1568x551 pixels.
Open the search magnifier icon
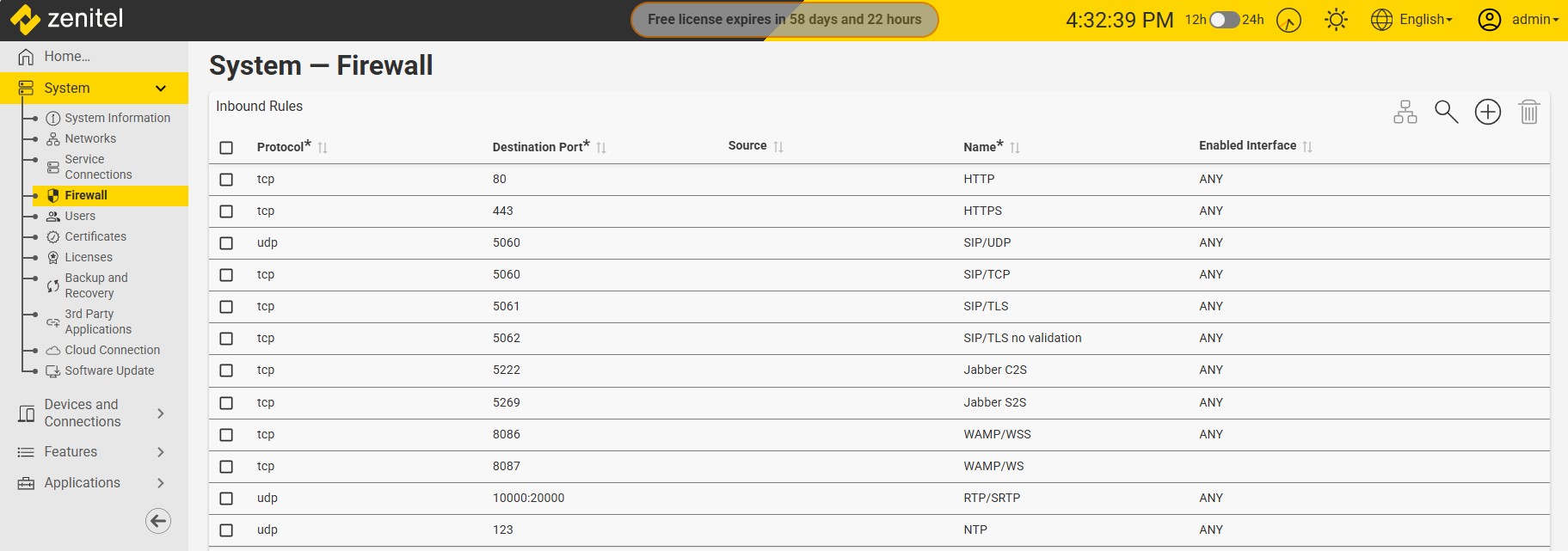[1446, 112]
